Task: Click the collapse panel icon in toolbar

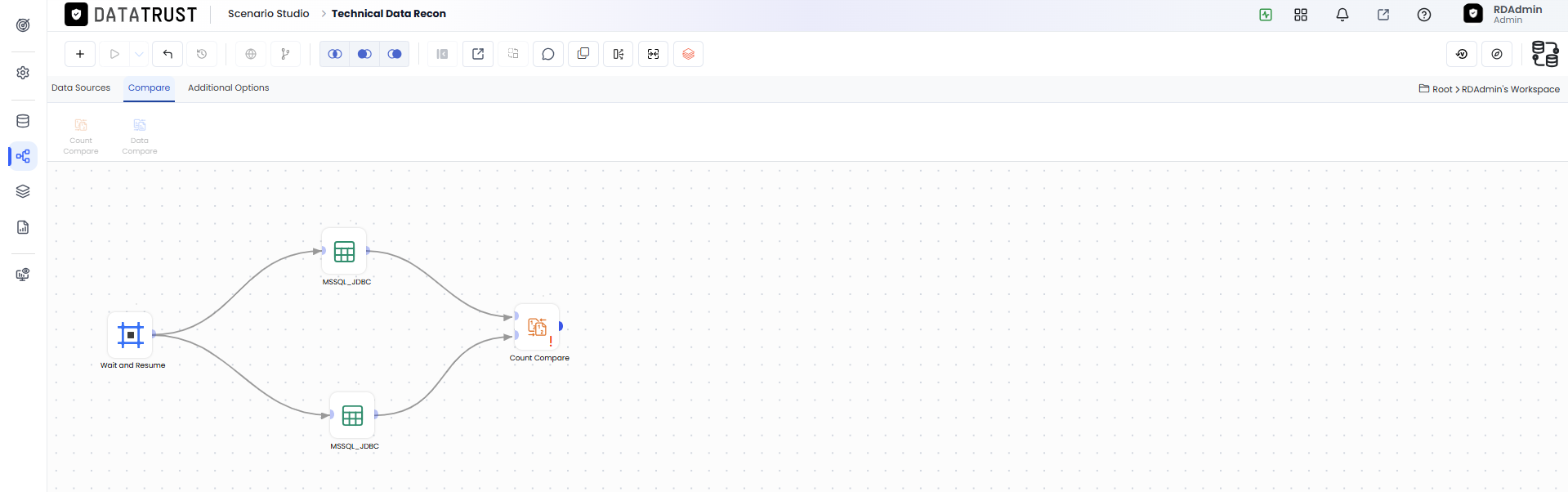Action: 442,54
